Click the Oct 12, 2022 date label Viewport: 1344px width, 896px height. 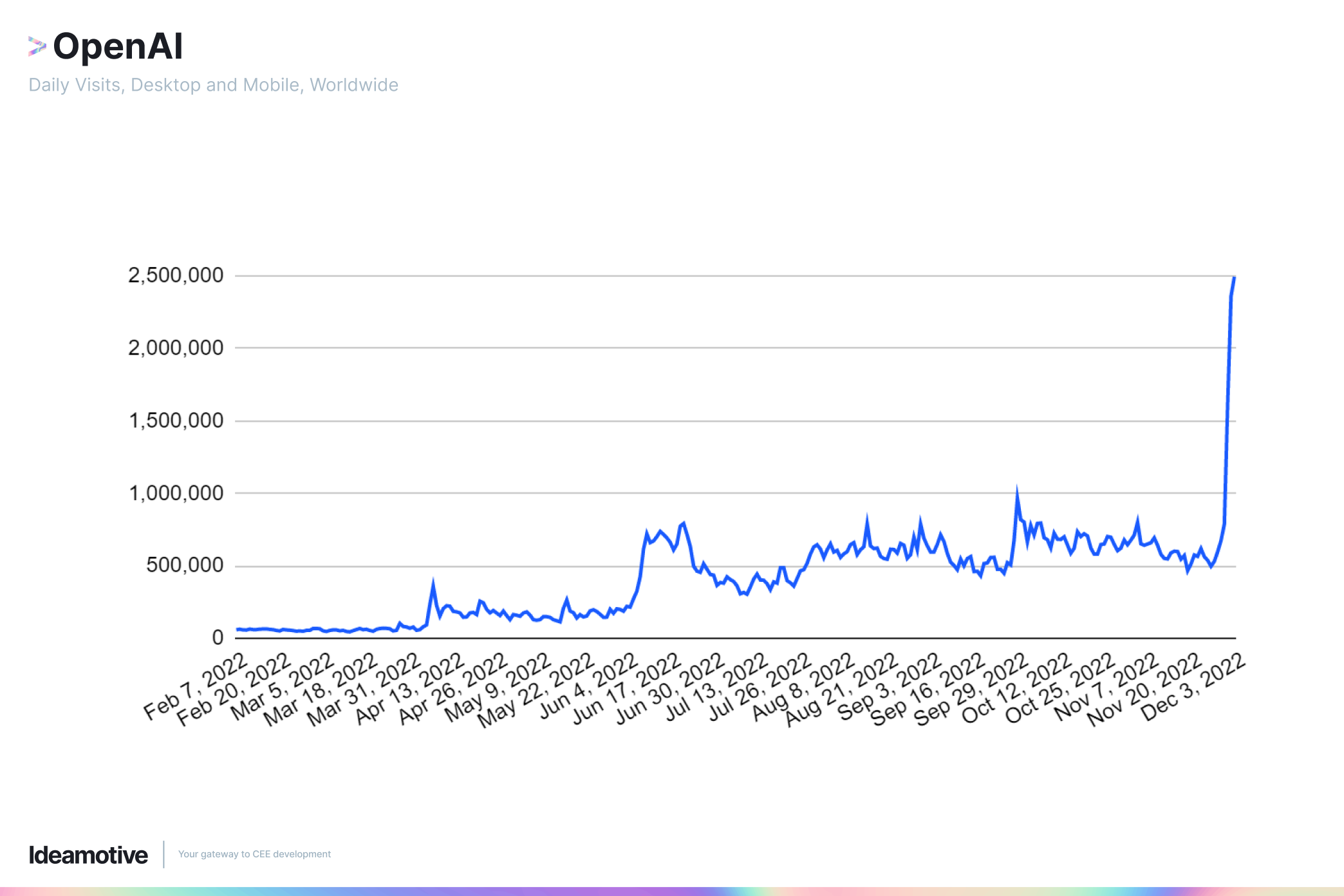[x=1016, y=689]
